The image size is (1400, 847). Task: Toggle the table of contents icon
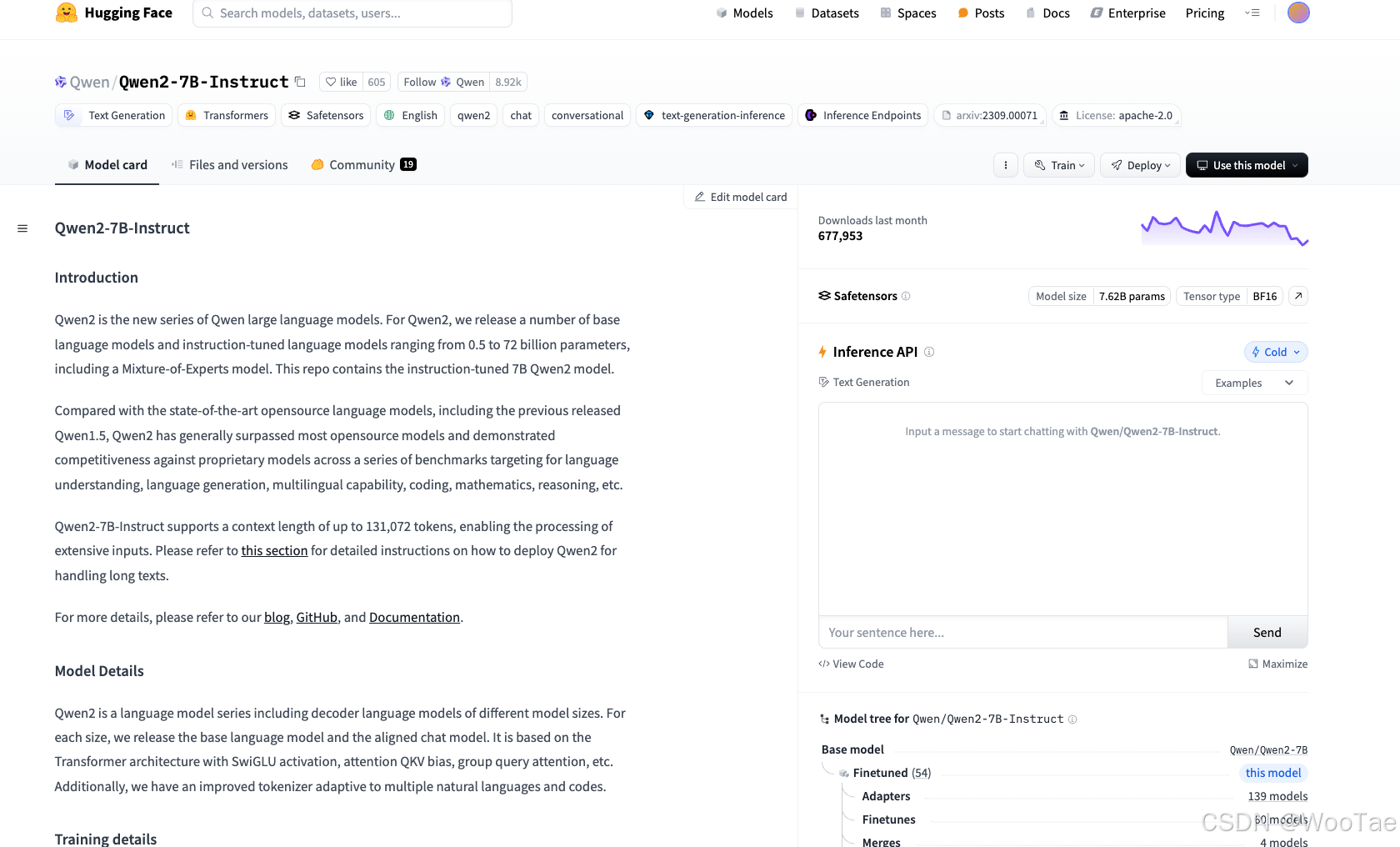coord(22,228)
